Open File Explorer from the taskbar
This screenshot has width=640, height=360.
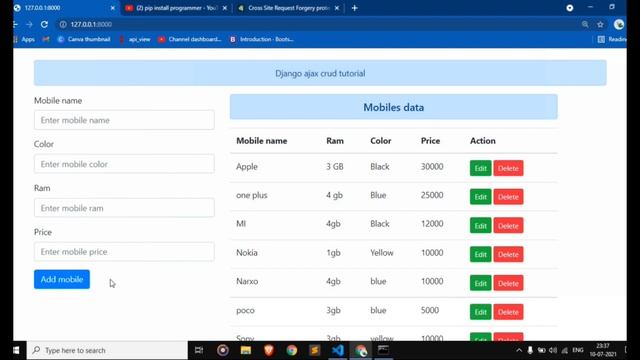click(x=246, y=350)
